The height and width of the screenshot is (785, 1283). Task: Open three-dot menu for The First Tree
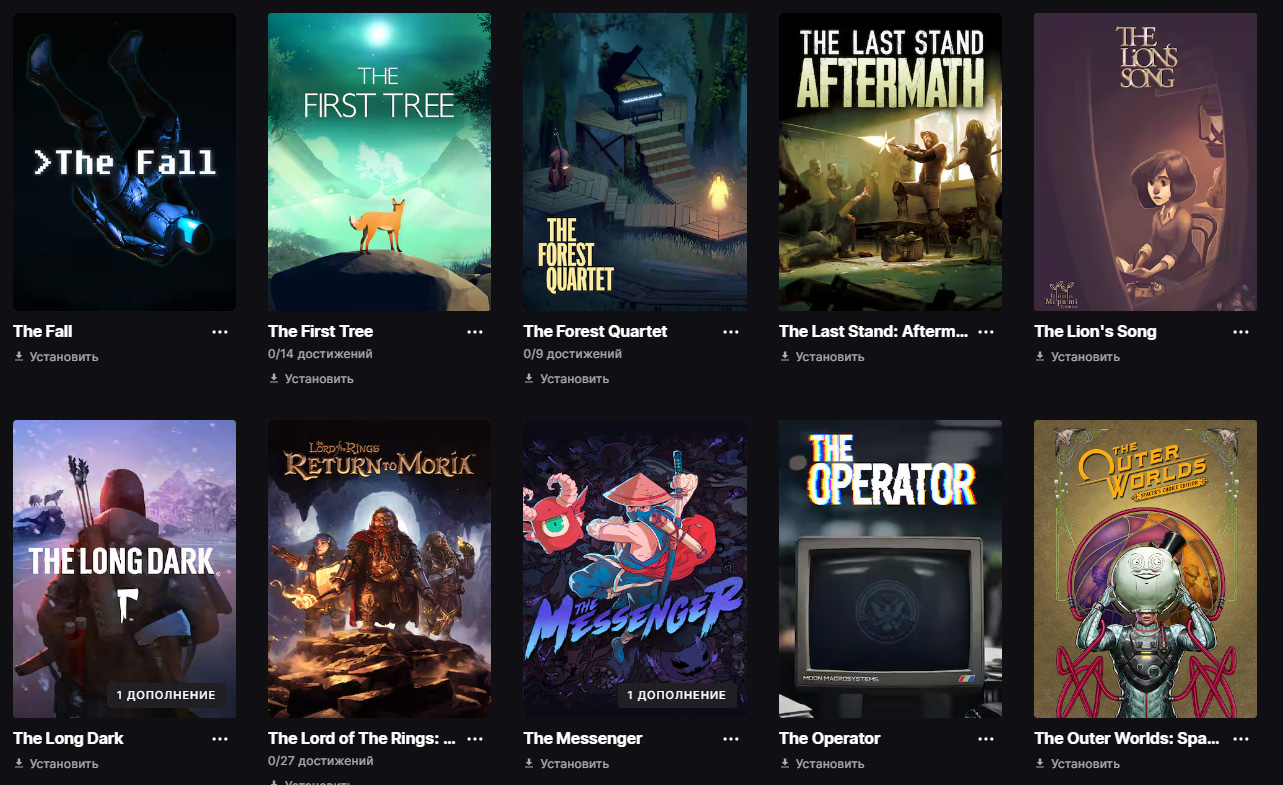click(x=475, y=332)
